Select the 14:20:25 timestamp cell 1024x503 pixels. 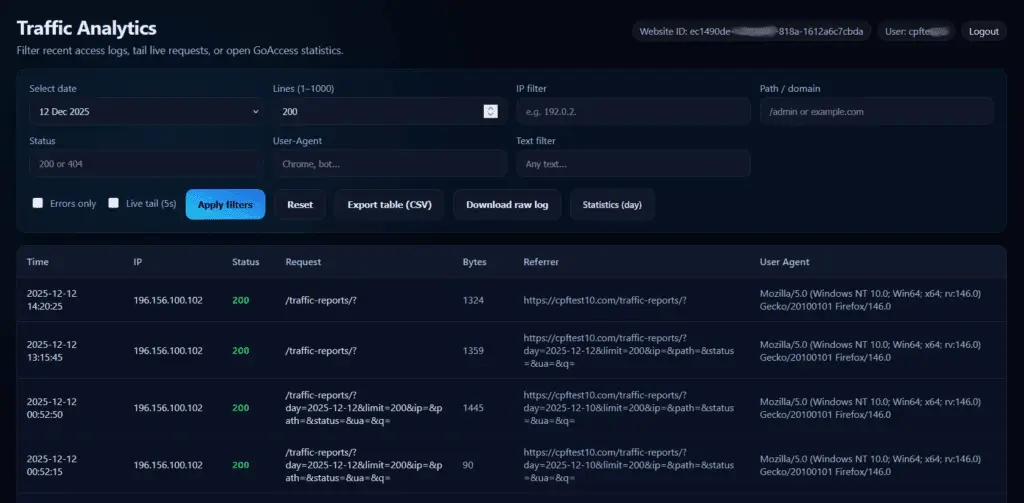[52, 300]
